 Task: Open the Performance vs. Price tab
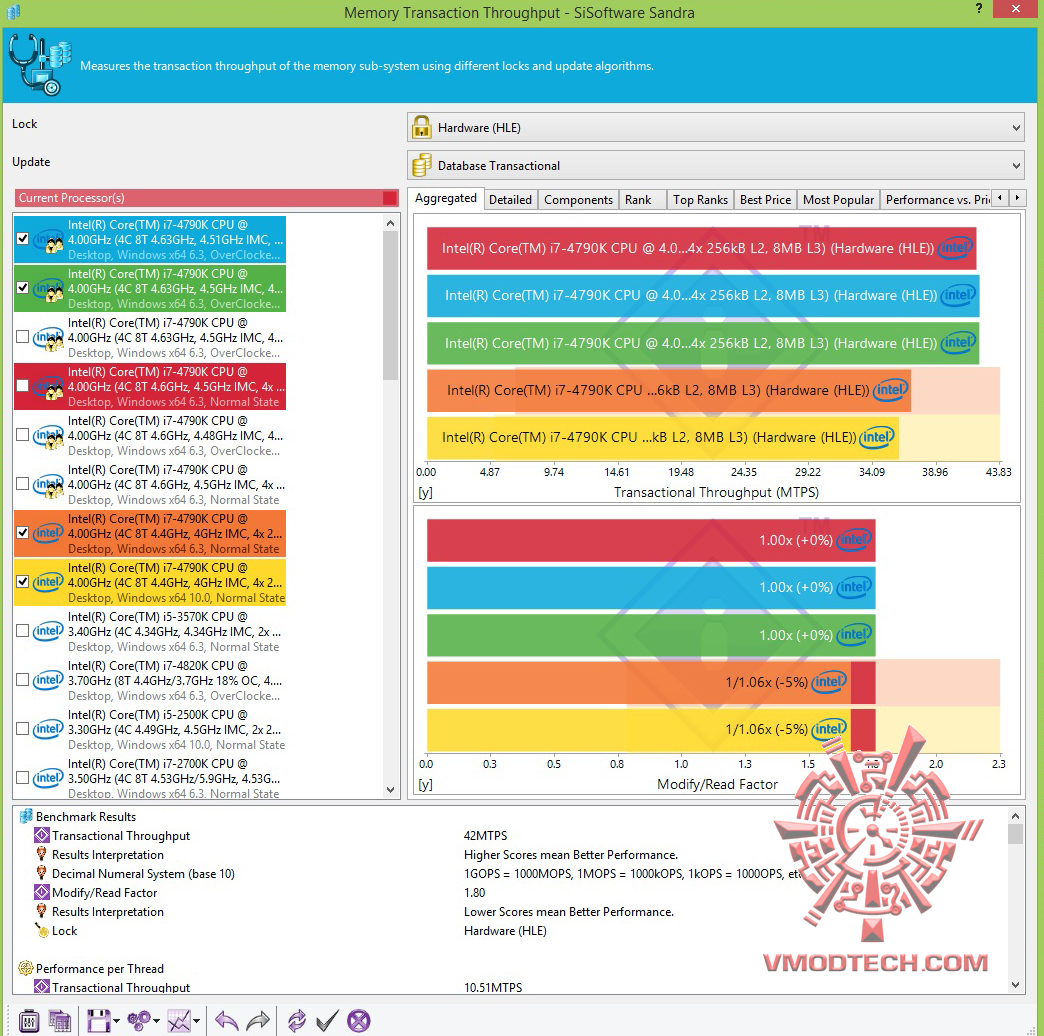point(936,200)
